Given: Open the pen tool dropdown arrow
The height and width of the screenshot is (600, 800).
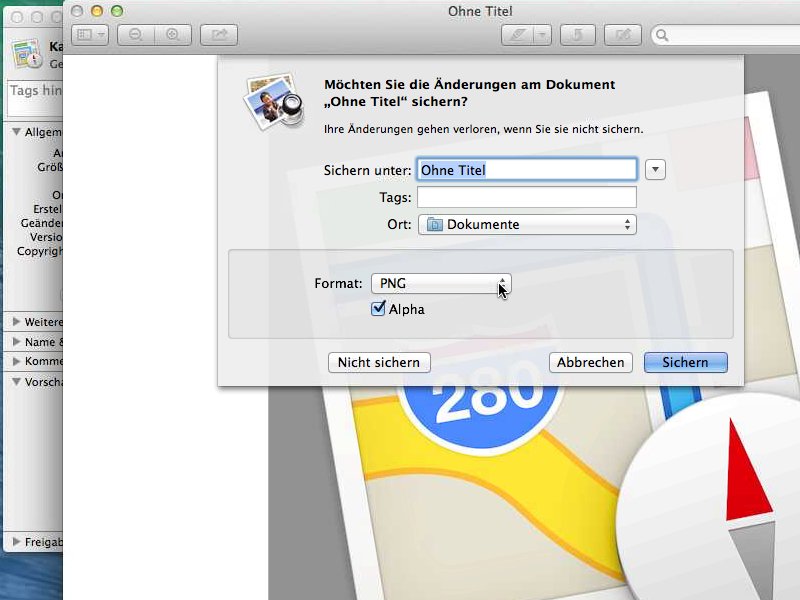Looking at the screenshot, I should pyautogui.click(x=542, y=35).
